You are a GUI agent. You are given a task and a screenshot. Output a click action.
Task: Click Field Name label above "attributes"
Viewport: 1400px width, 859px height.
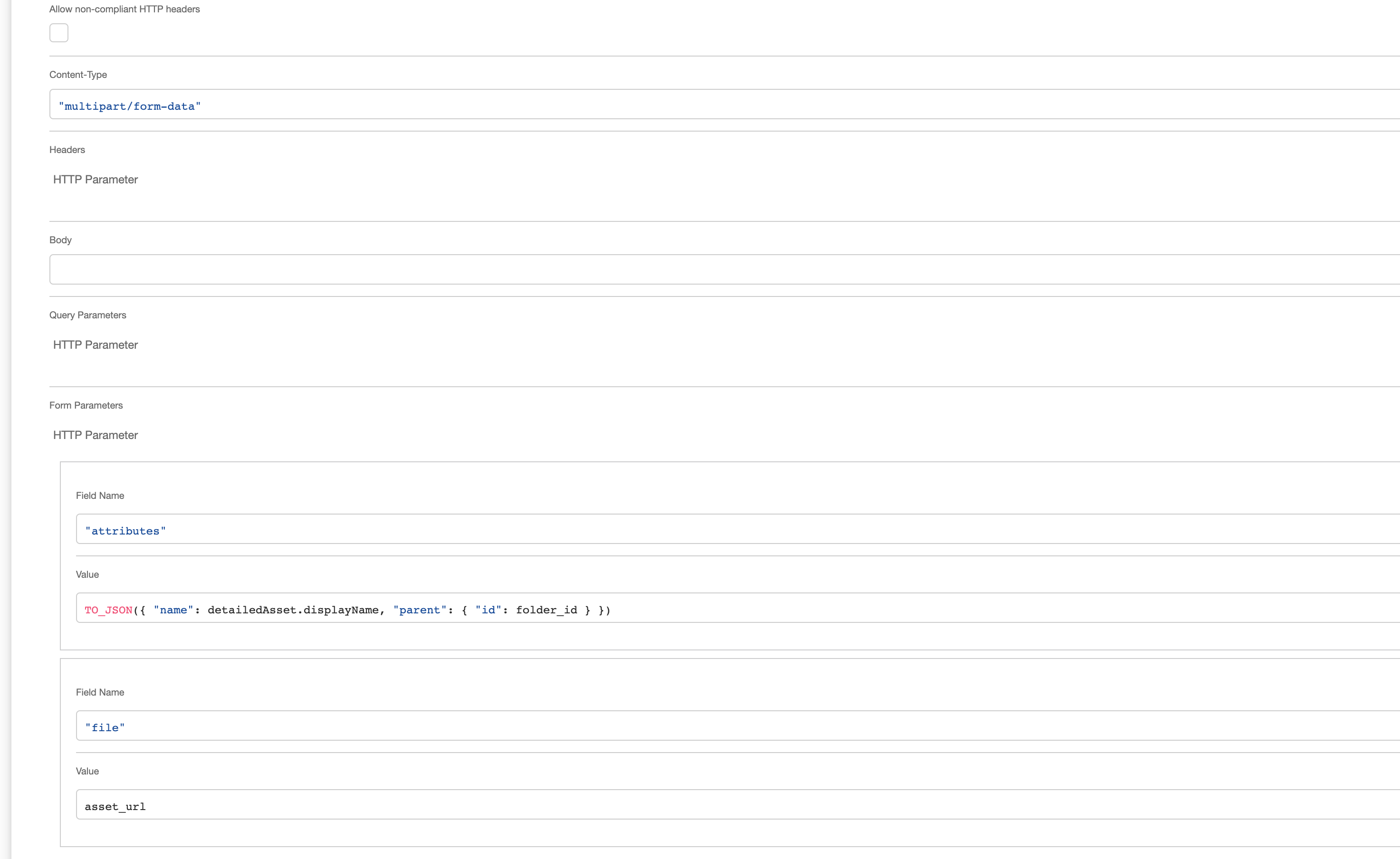coord(100,496)
